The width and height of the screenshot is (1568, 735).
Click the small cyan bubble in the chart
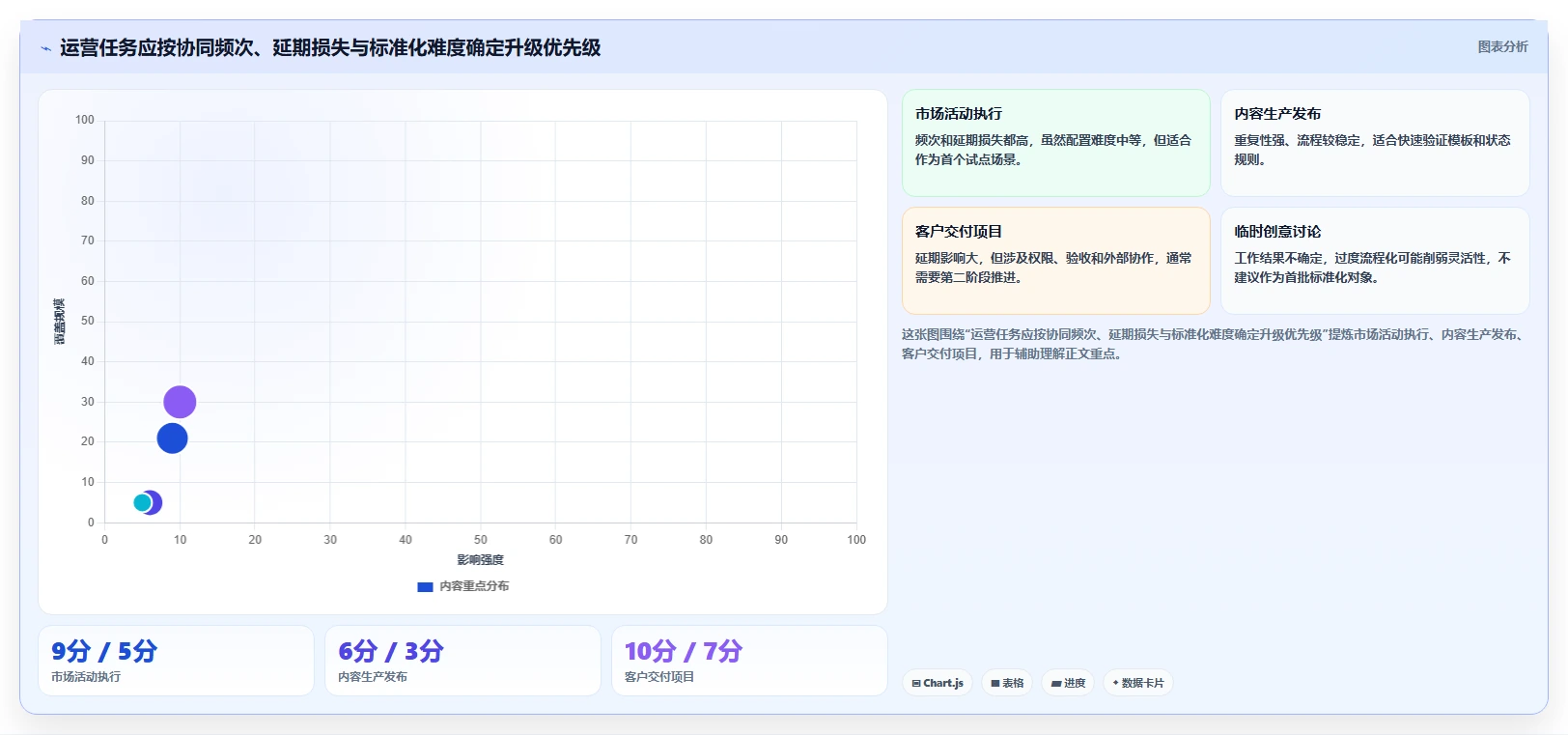click(142, 502)
